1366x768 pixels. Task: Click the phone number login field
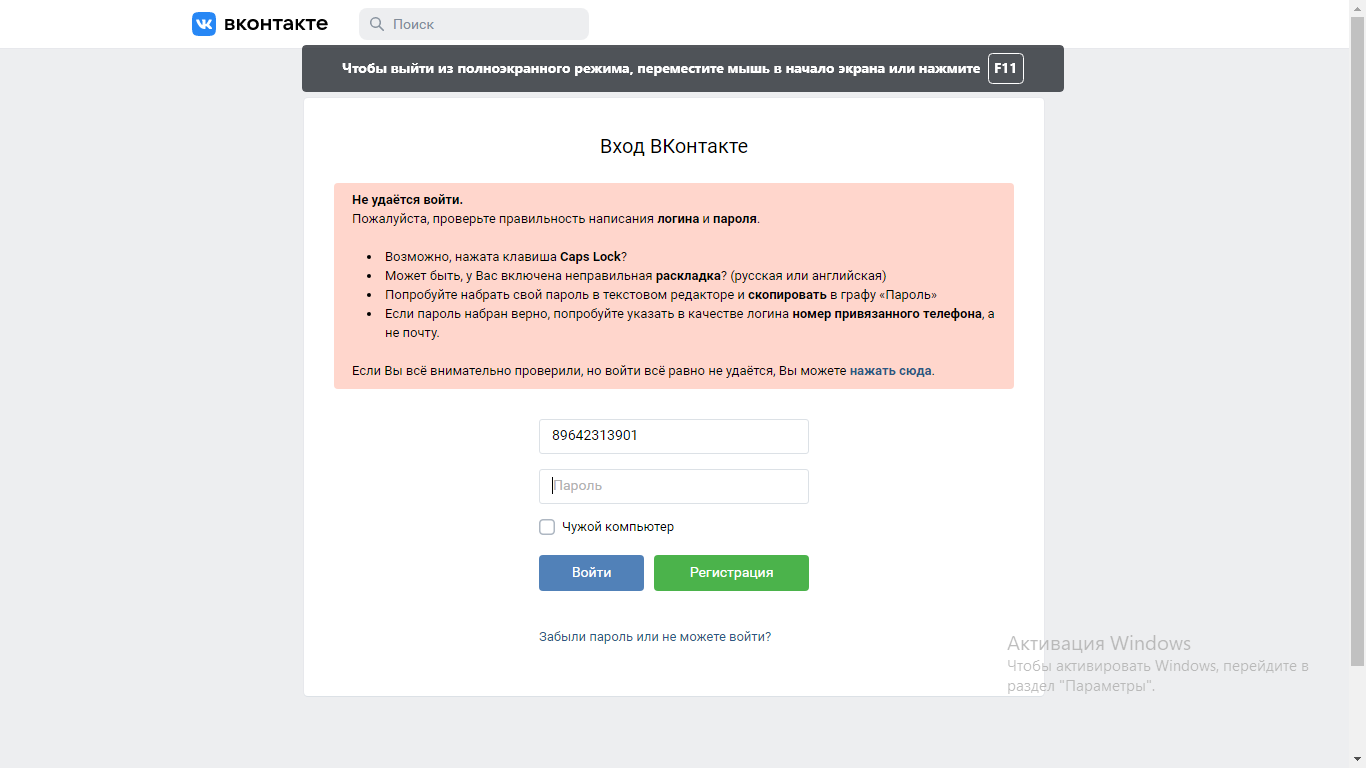(674, 436)
